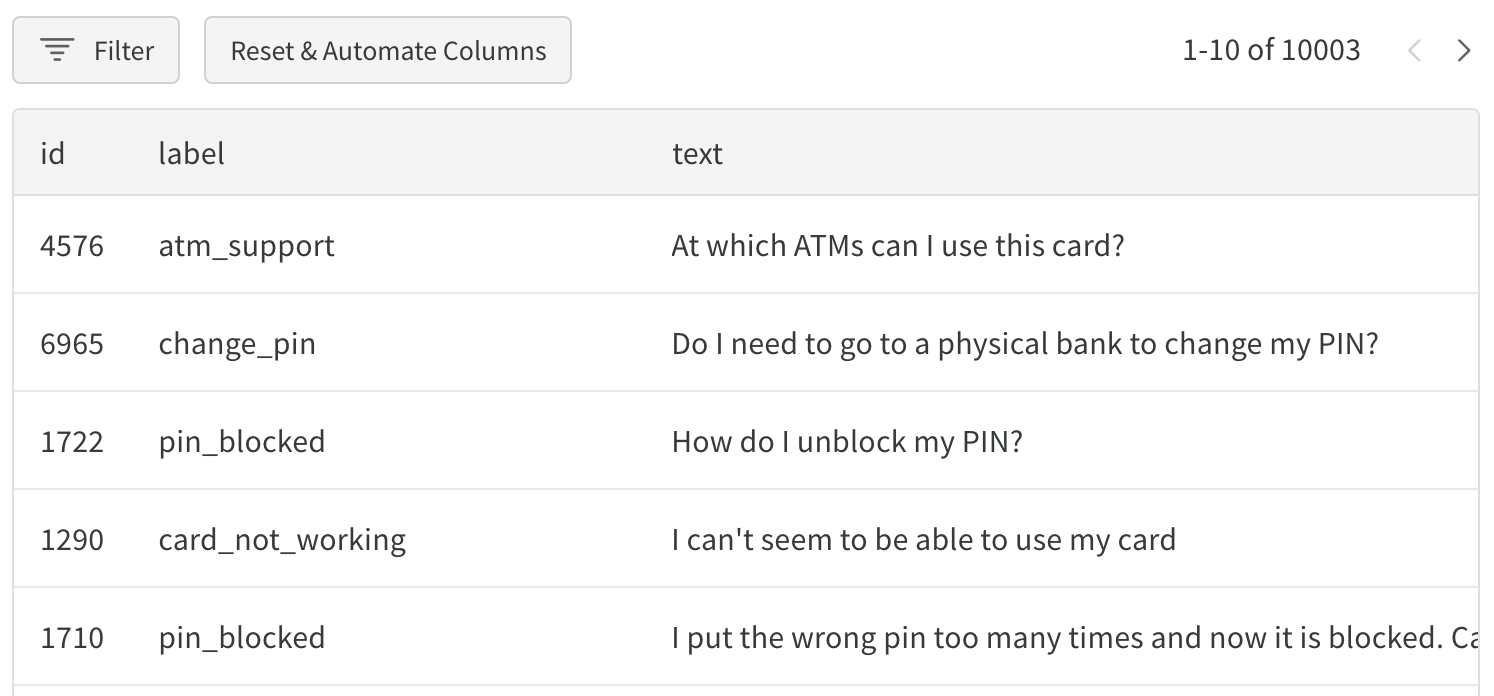
Task: Click the card_not_working label cell
Action: pos(282,540)
